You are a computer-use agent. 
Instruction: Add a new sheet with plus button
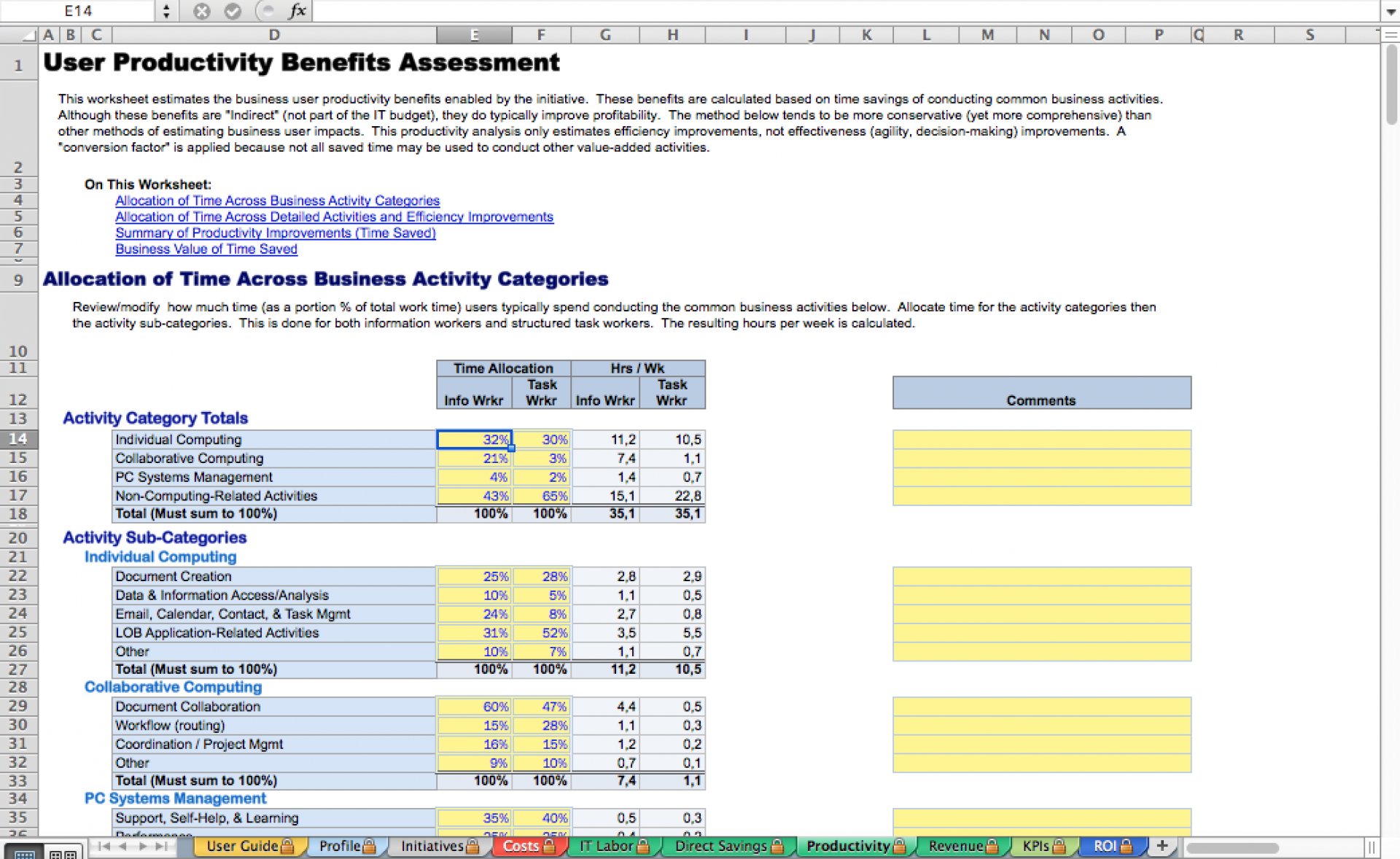(x=1162, y=846)
